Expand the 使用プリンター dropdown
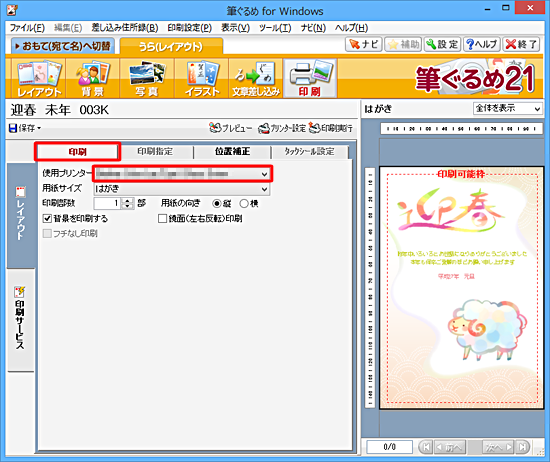 (264, 174)
